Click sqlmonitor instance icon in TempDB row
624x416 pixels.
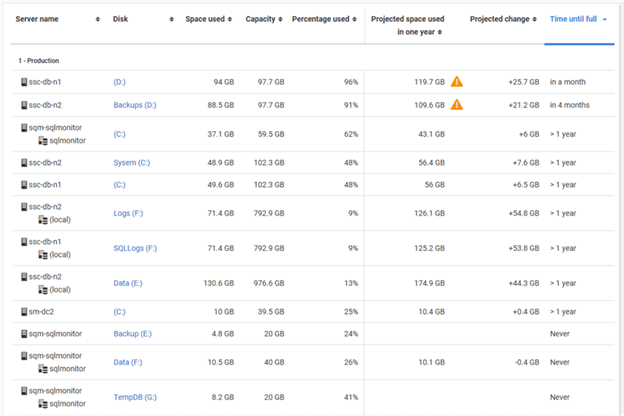43,404
